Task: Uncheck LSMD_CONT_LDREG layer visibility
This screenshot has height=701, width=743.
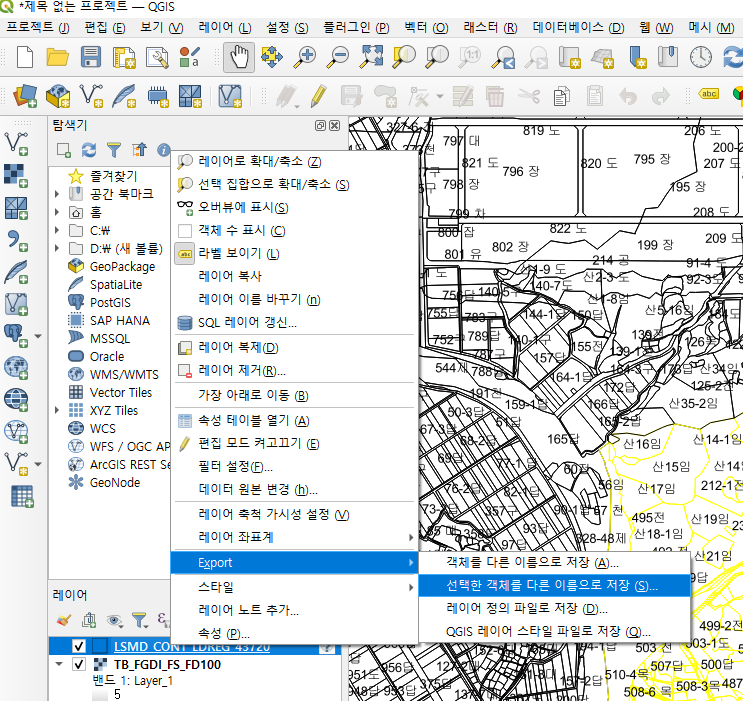Action: coord(79,646)
